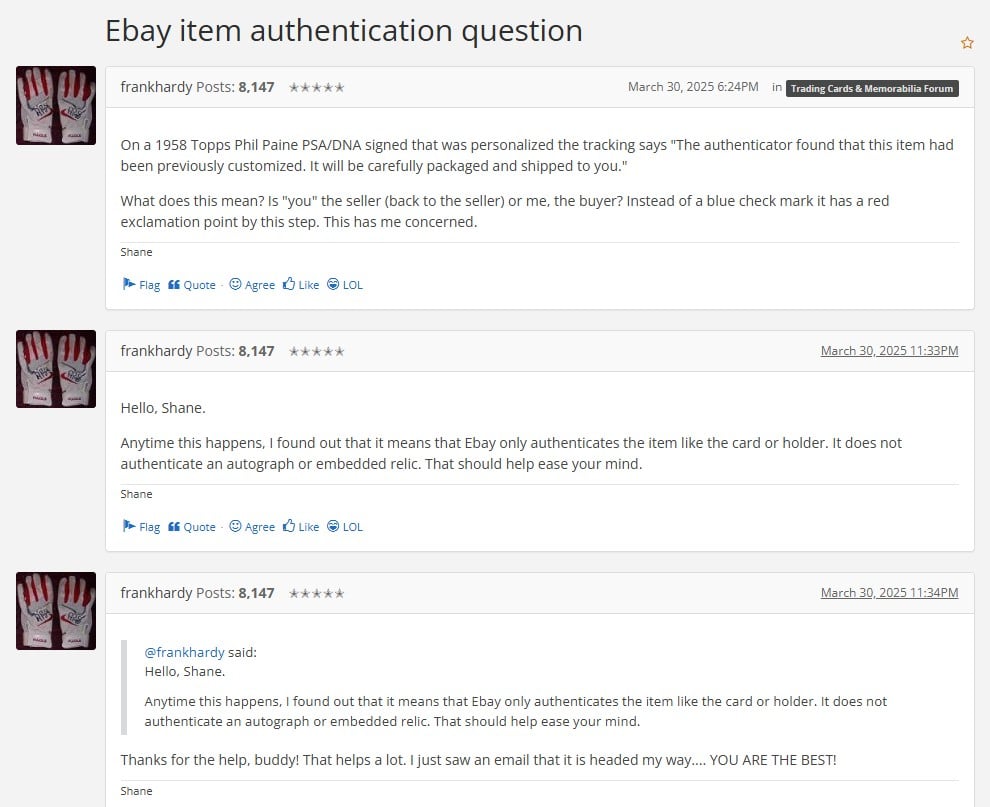Open the March 30, 2025 11:34PM permalink

point(889,592)
